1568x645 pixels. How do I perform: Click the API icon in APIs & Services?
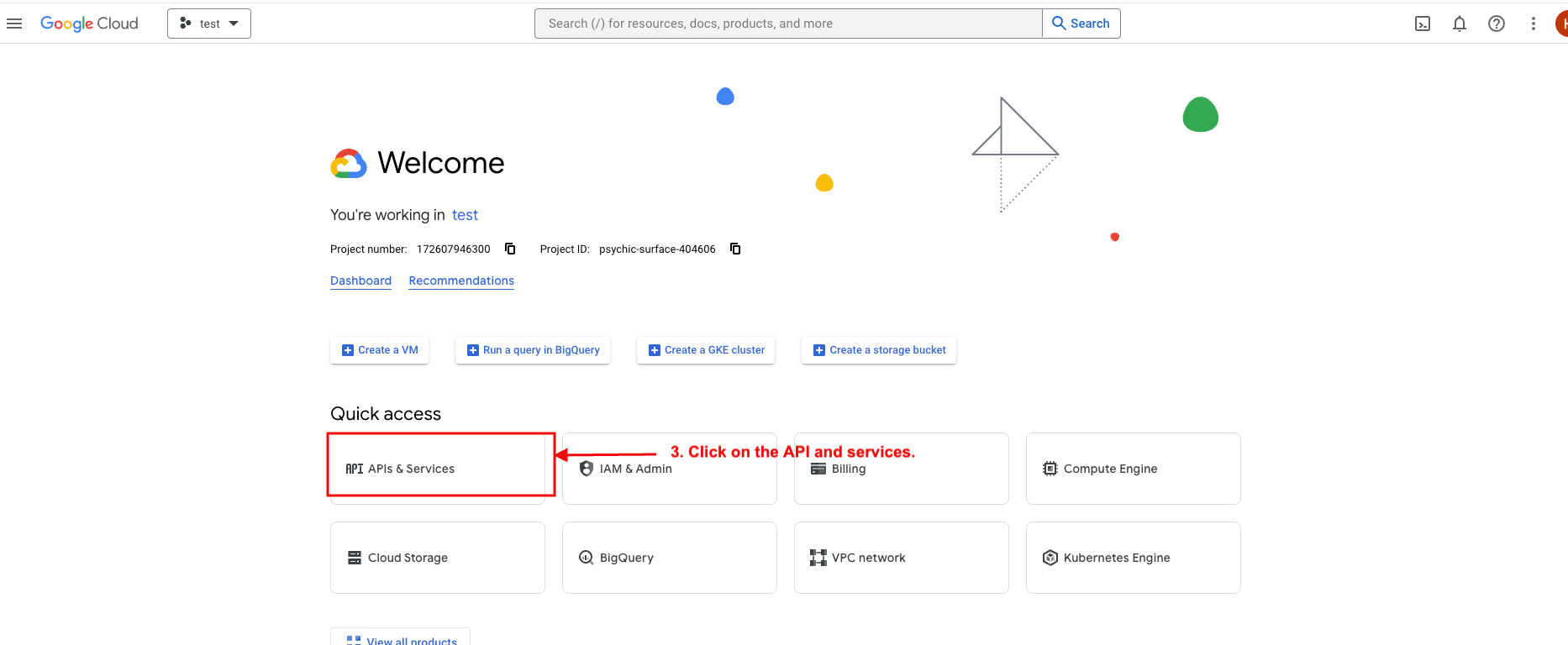tap(355, 469)
